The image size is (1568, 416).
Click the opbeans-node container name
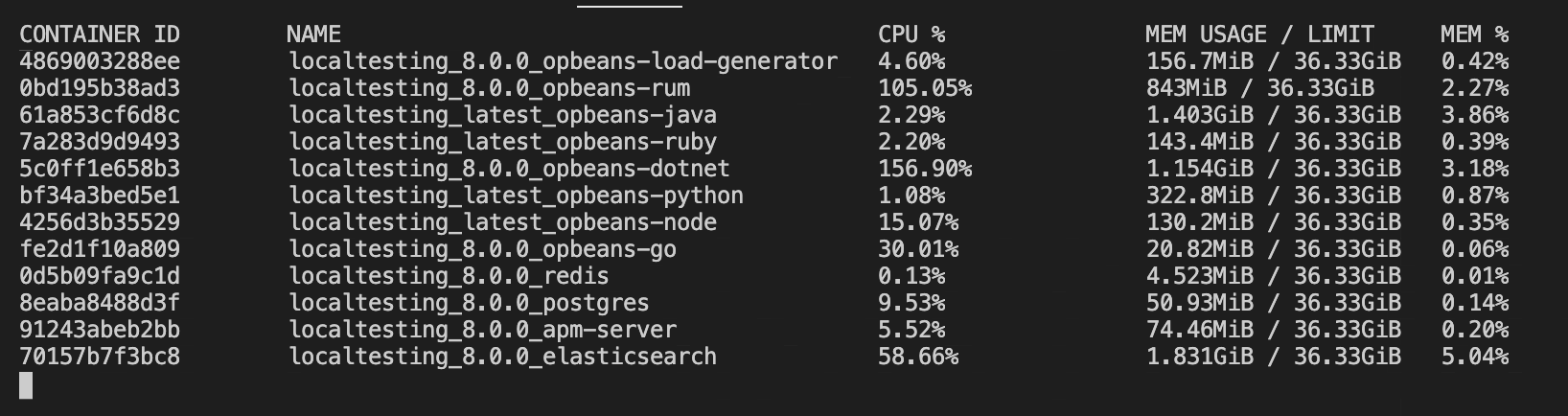pos(502,222)
